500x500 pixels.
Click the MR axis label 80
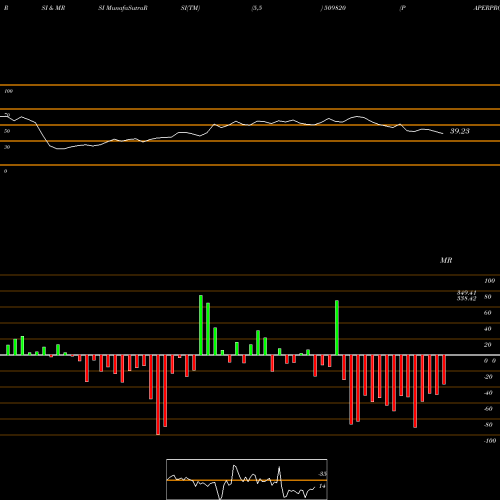pyautogui.click(x=488, y=297)
